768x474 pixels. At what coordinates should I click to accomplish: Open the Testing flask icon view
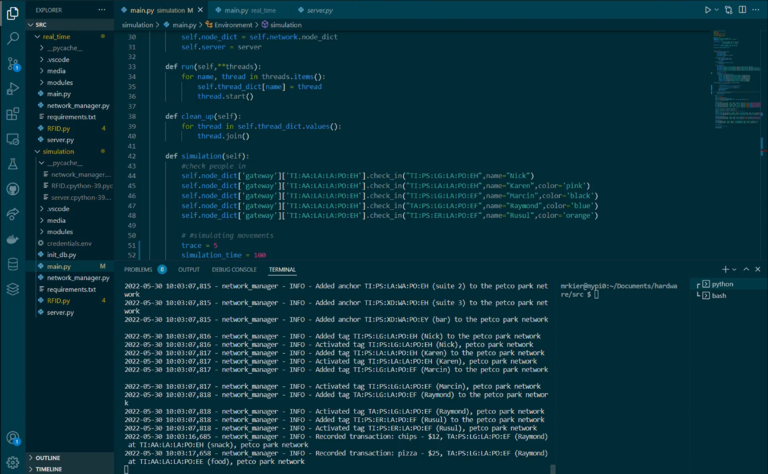tap(13, 163)
